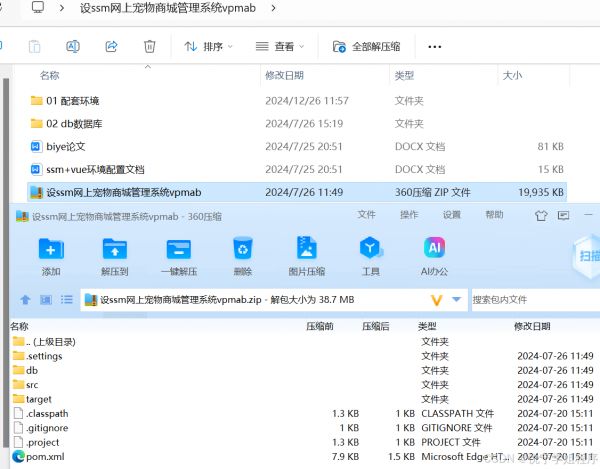Click the search in archive (搜索包内文件) field
This screenshot has width=600, height=469.
(x=536, y=300)
